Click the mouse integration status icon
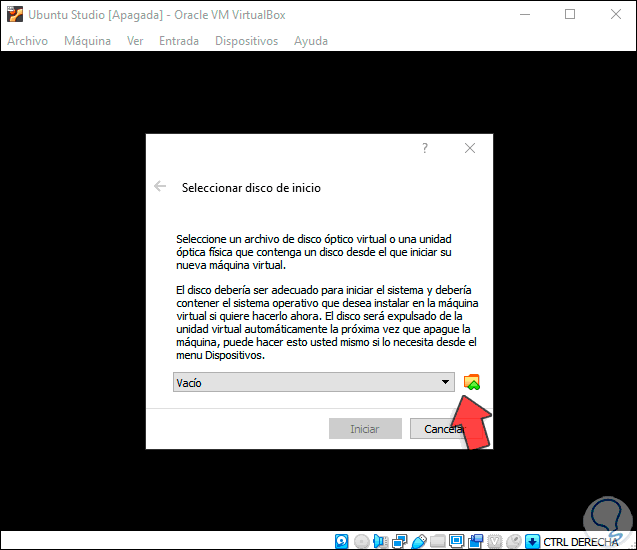This screenshot has height=550, width=637. tap(514, 541)
